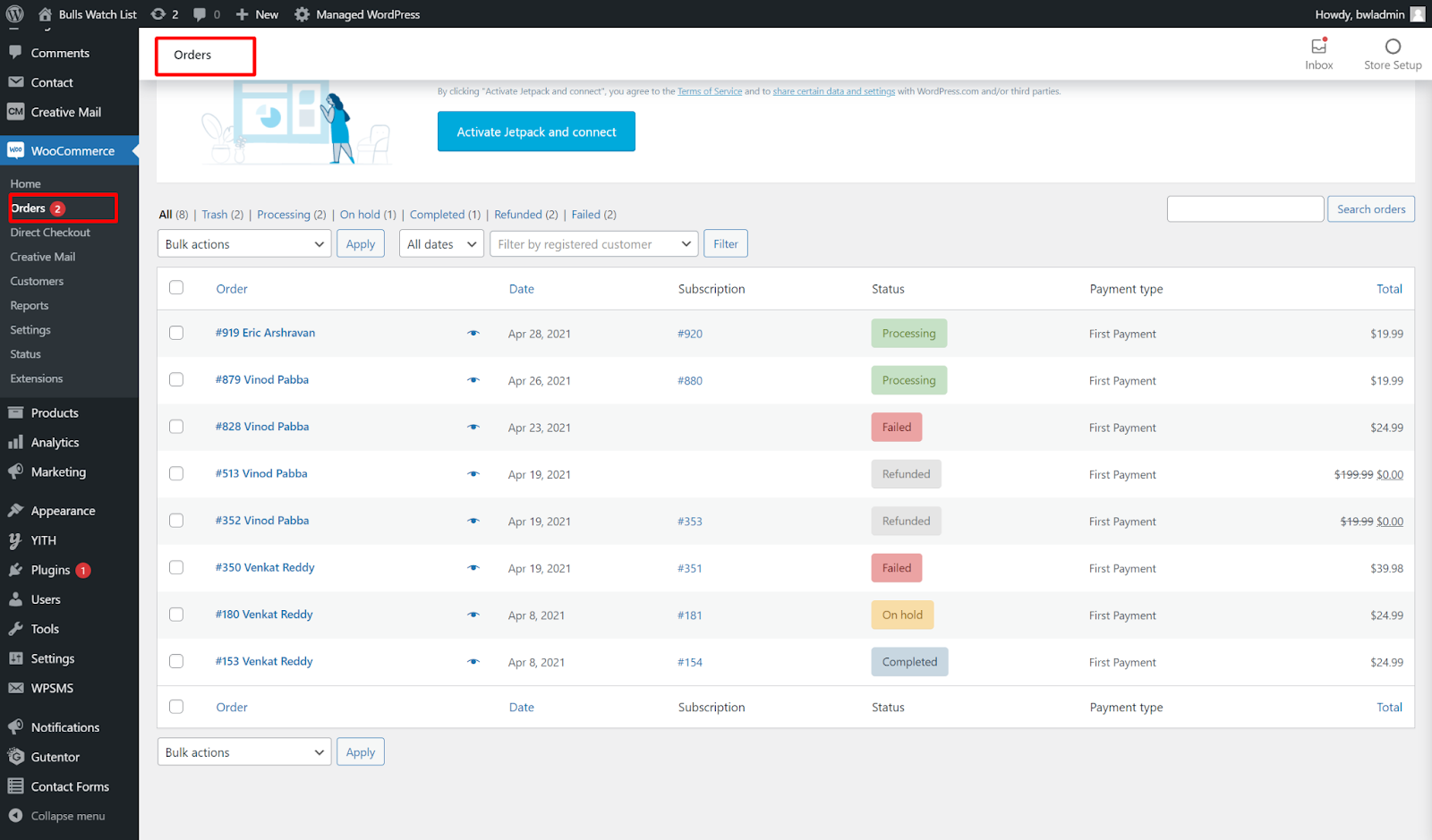Click the Appearance paintbrush icon

click(x=15, y=510)
